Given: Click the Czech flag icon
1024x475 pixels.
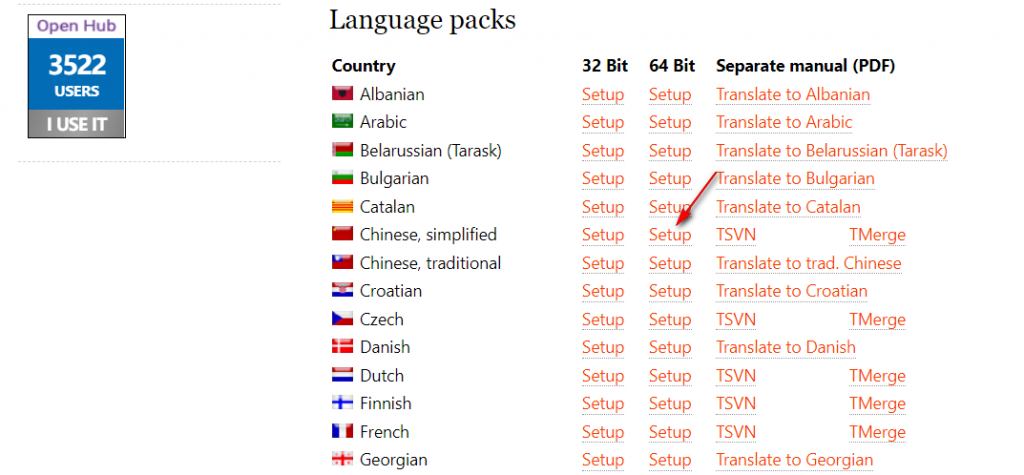Looking at the screenshot, I should 343,319.
